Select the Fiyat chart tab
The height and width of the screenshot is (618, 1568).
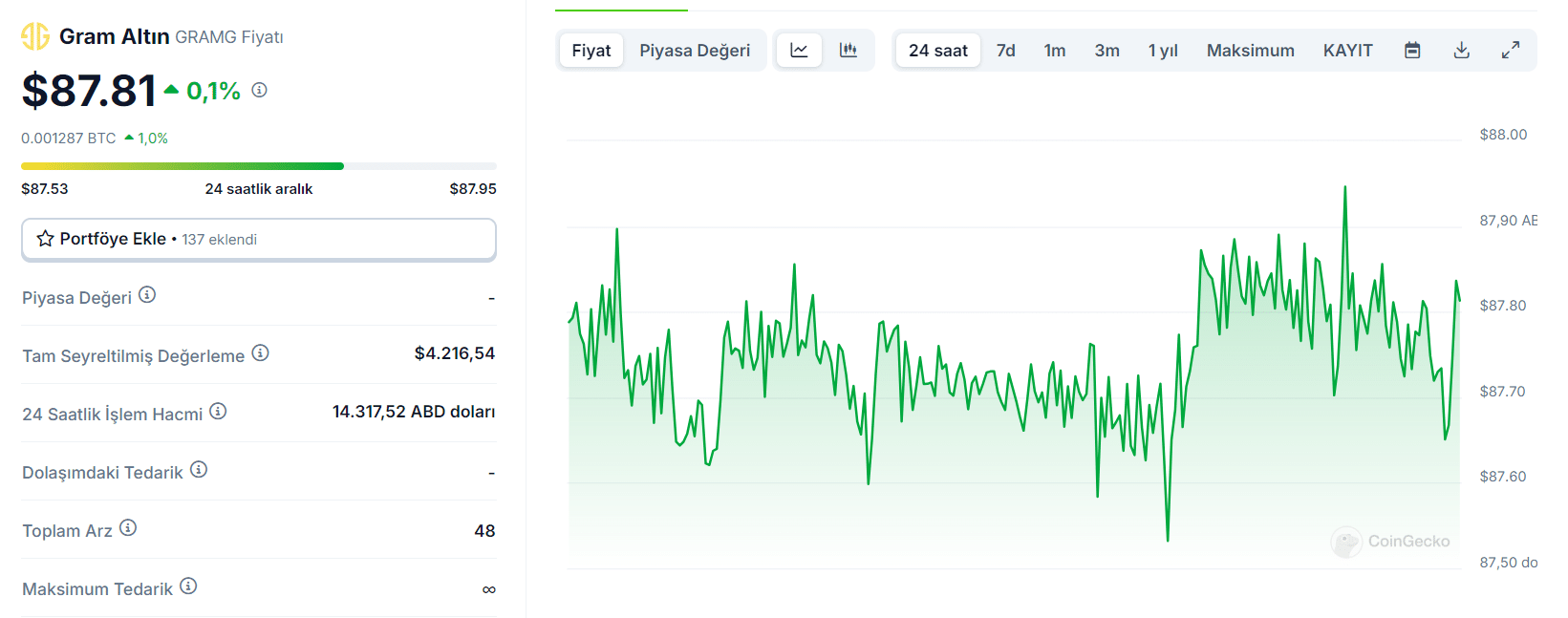click(x=591, y=51)
